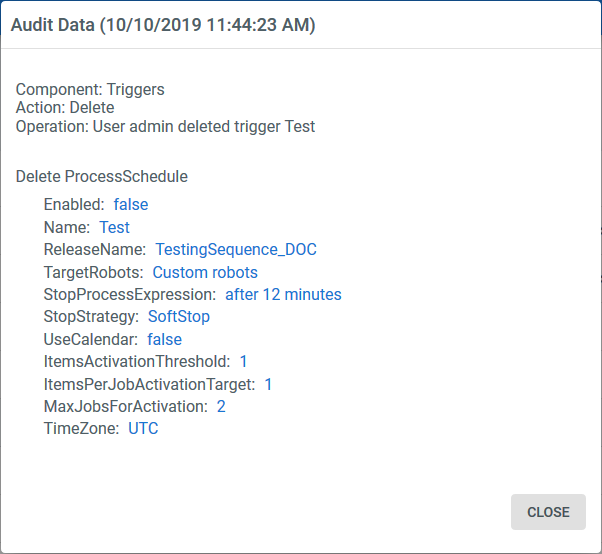The height and width of the screenshot is (554, 602).
Task: Click the 'UTC' time zone value
Action: coord(143,428)
